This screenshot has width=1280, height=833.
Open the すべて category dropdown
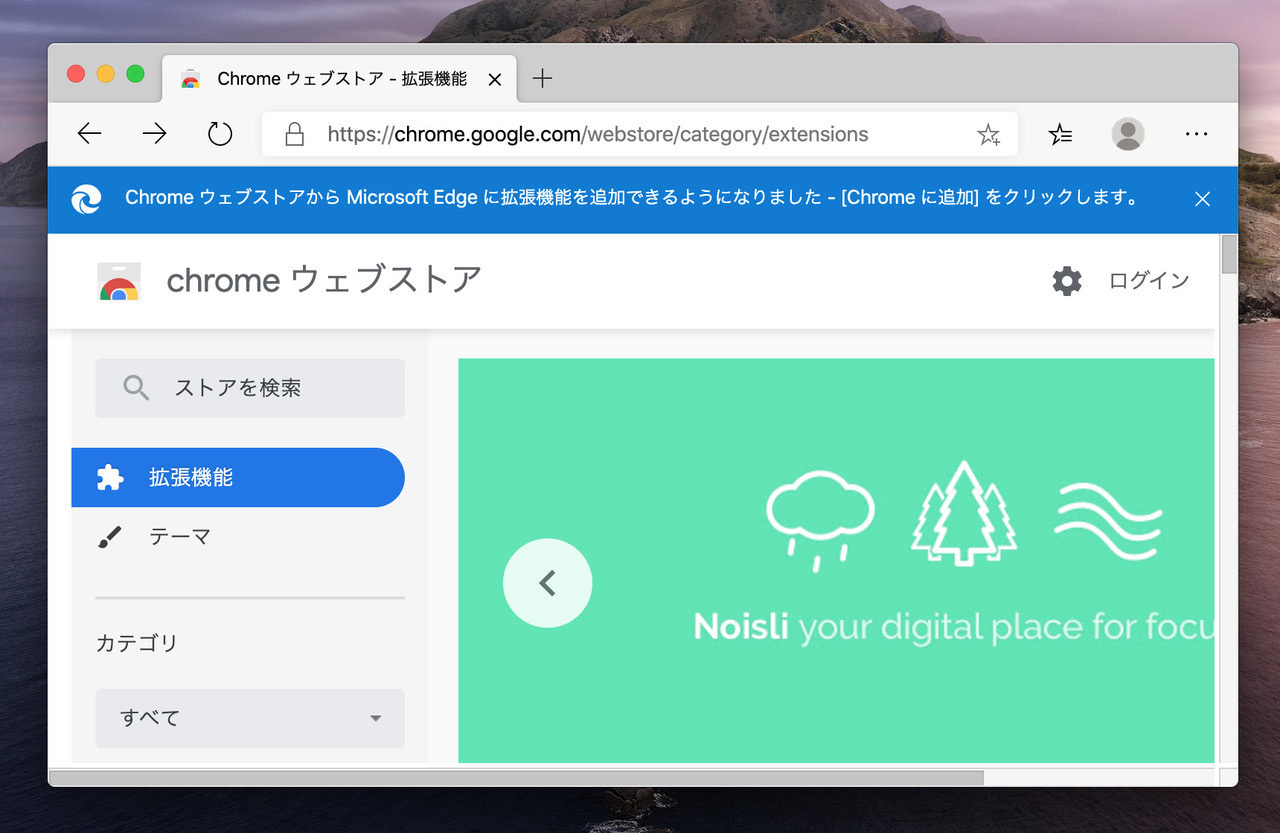[250, 718]
